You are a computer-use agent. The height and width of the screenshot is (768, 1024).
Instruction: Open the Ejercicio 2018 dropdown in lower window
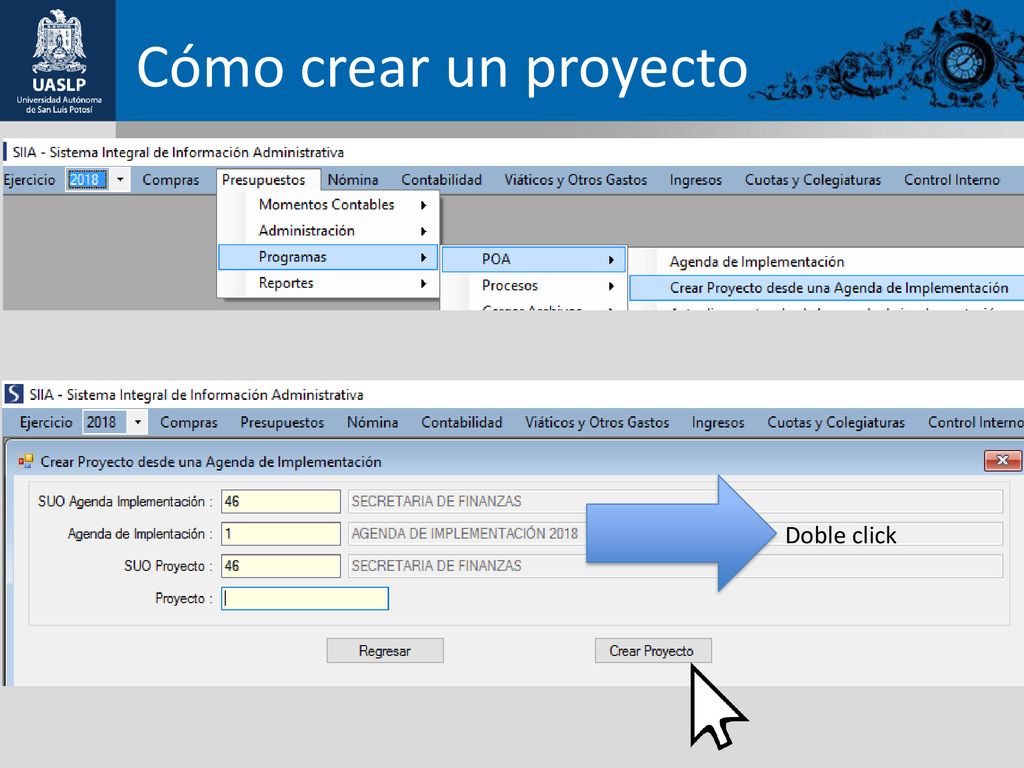tap(138, 422)
